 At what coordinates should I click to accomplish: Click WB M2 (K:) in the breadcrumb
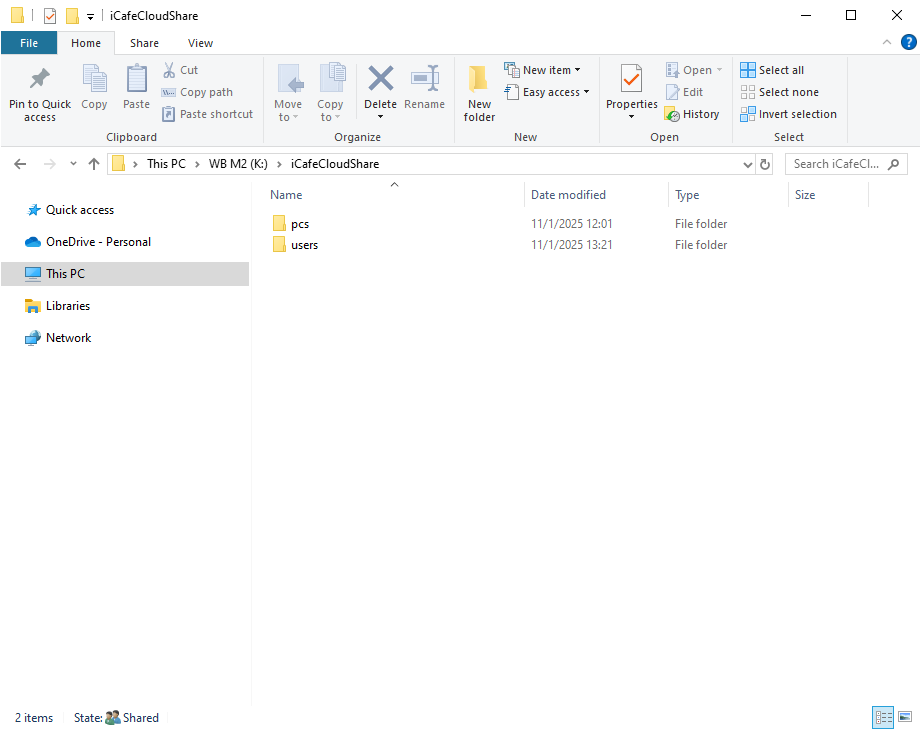(236, 164)
